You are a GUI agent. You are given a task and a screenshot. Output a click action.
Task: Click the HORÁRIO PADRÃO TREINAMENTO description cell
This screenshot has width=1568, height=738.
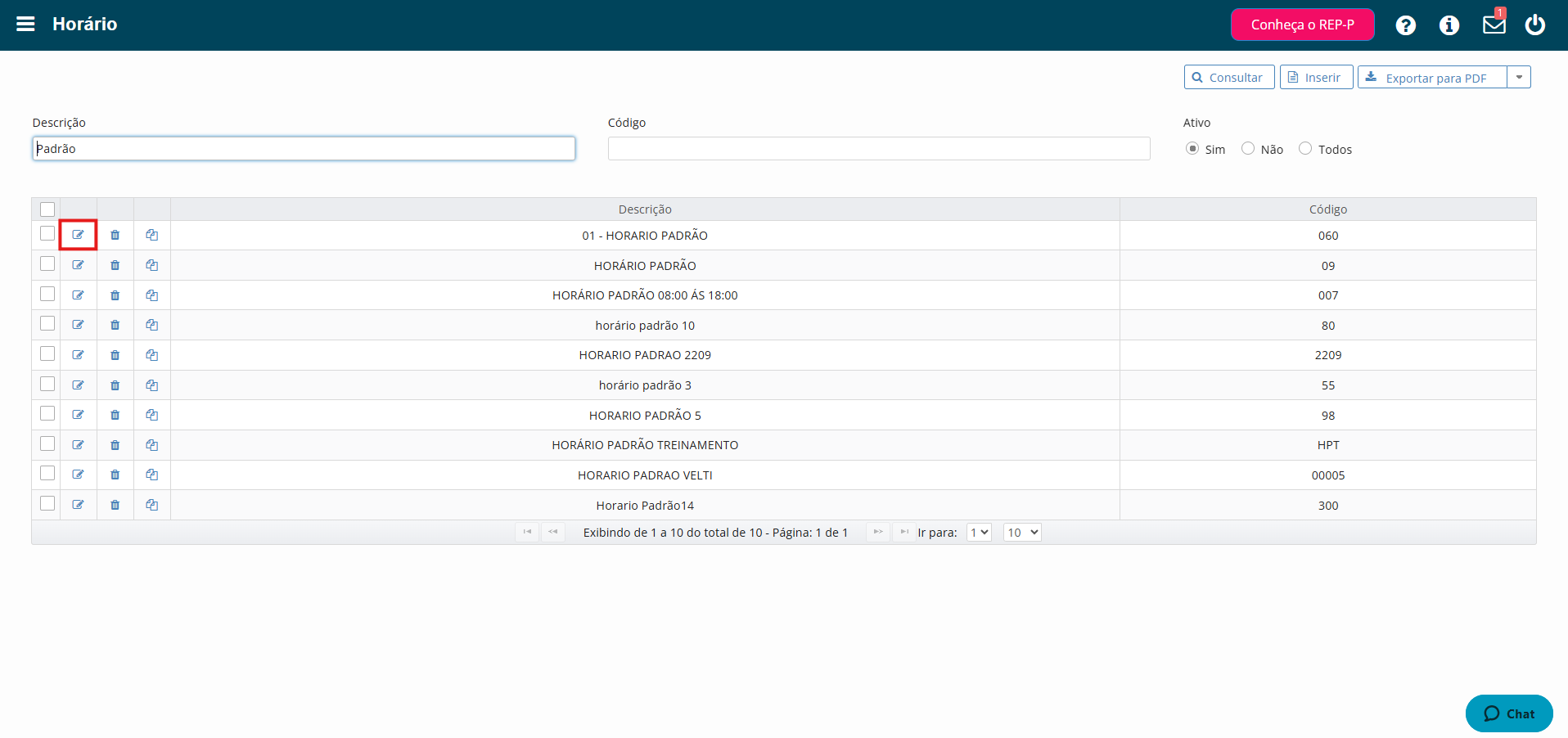645,445
